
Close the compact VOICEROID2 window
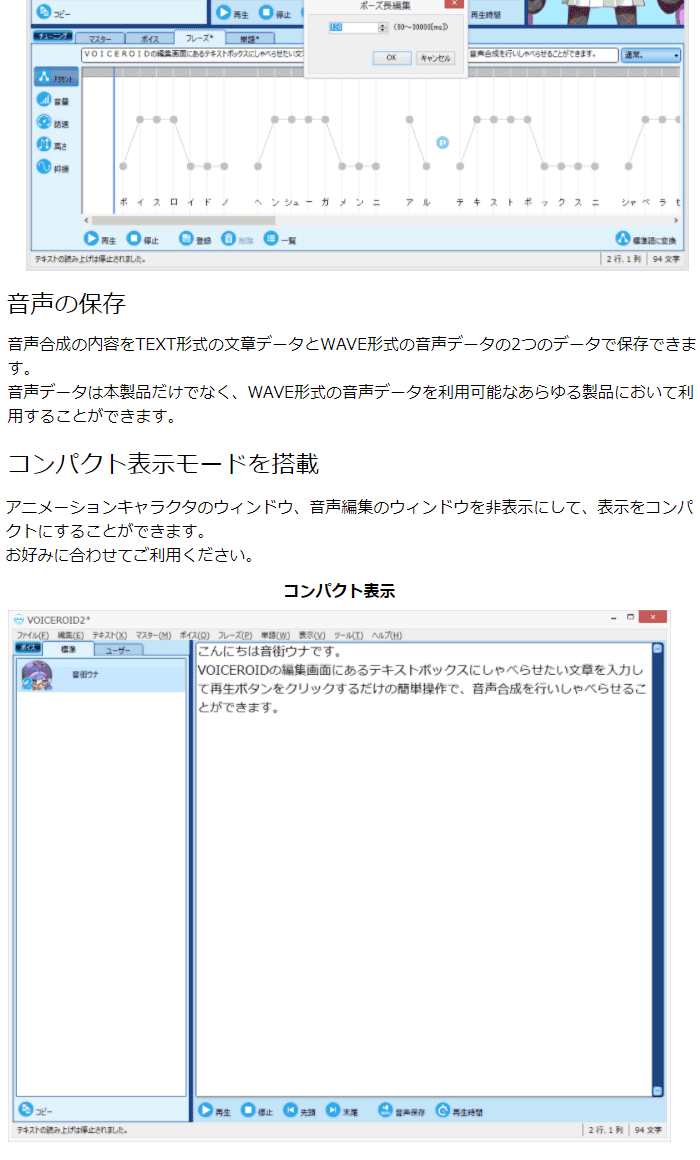653,617
